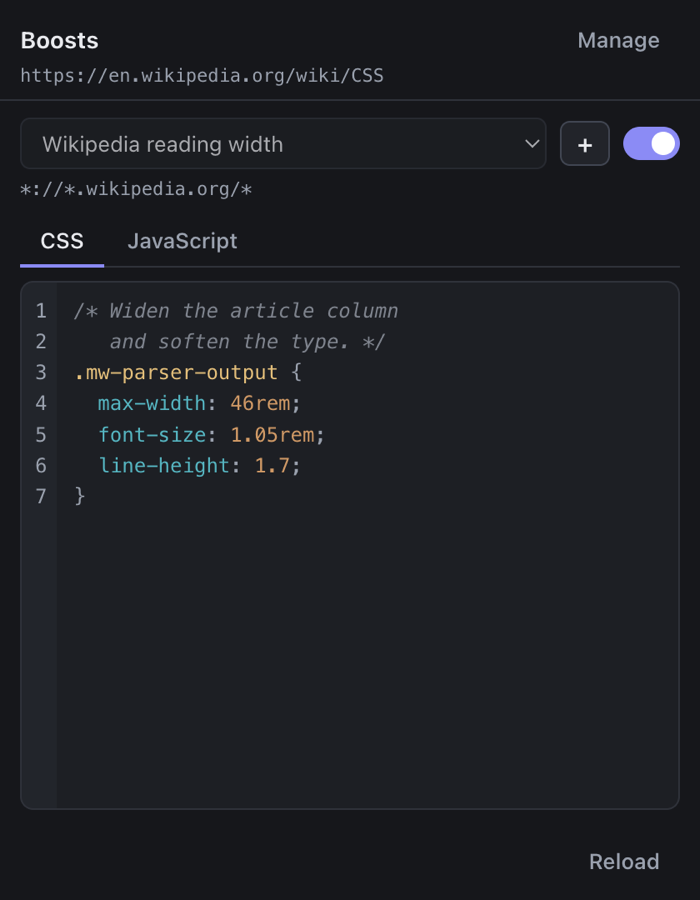The width and height of the screenshot is (700, 900).
Task: Click the font-size: 1.05rem declaration
Action: (x=211, y=435)
